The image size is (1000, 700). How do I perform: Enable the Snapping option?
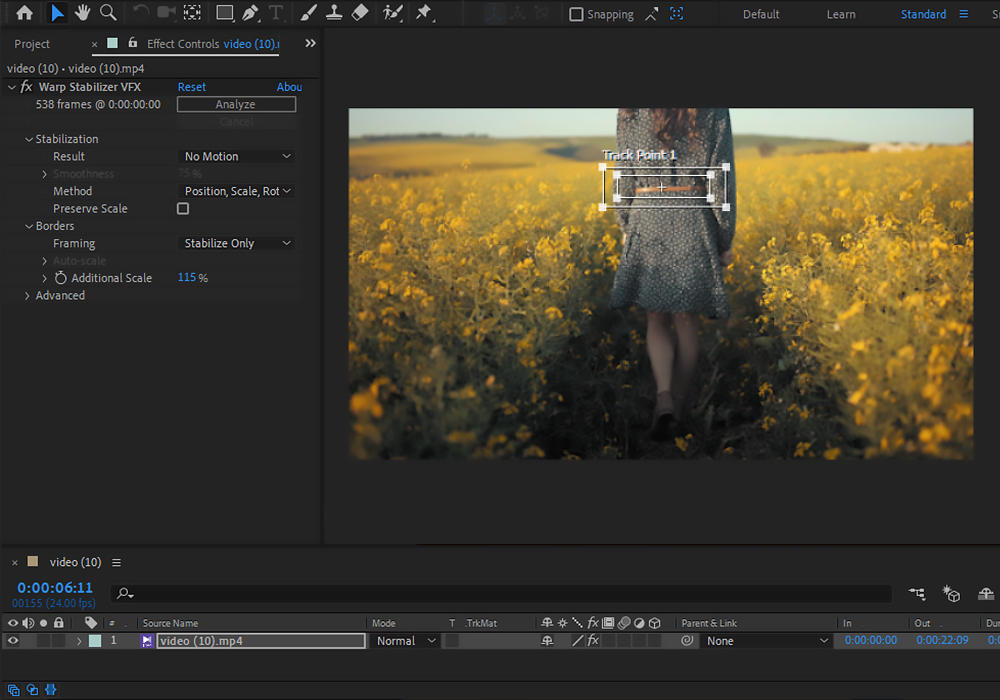point(575,14)
